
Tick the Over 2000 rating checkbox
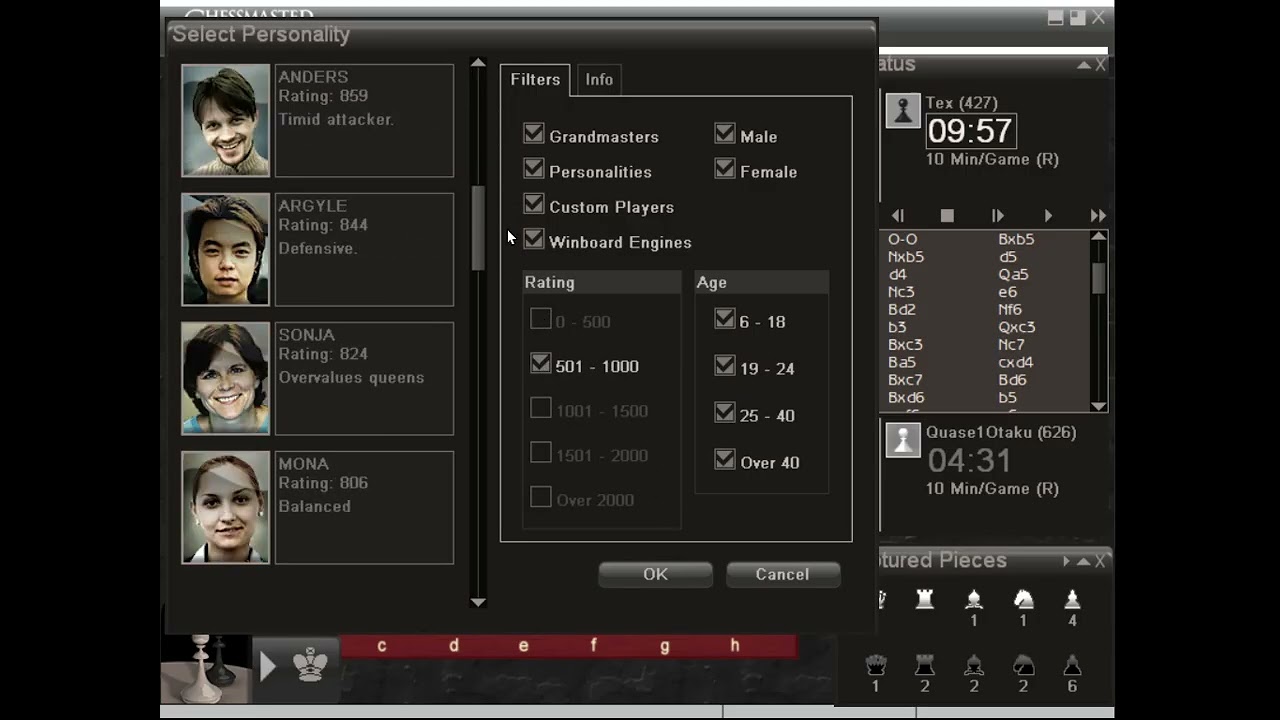click(541, 497)
